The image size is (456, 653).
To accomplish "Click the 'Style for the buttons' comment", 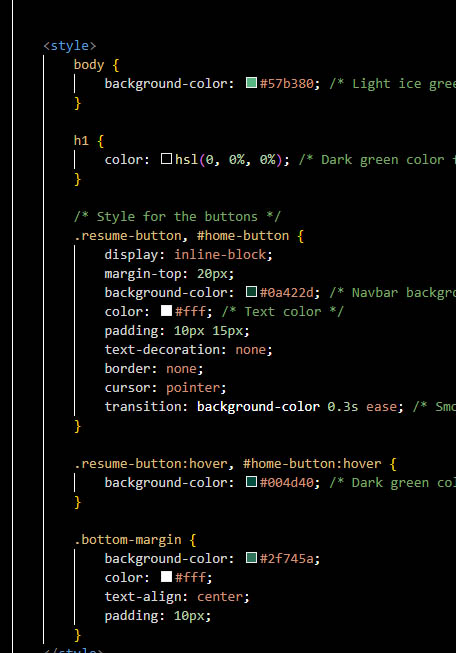I will coord(177,217).
